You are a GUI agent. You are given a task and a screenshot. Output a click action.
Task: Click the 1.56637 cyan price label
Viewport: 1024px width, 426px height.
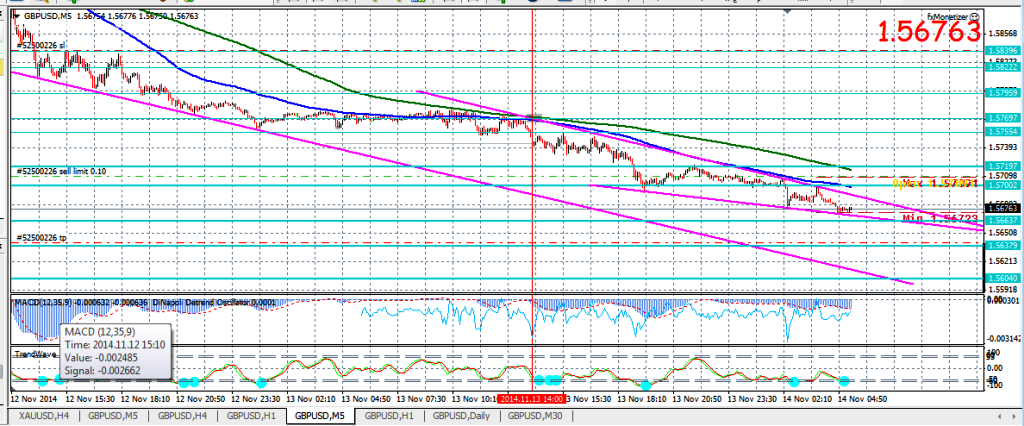[1002, 221]
